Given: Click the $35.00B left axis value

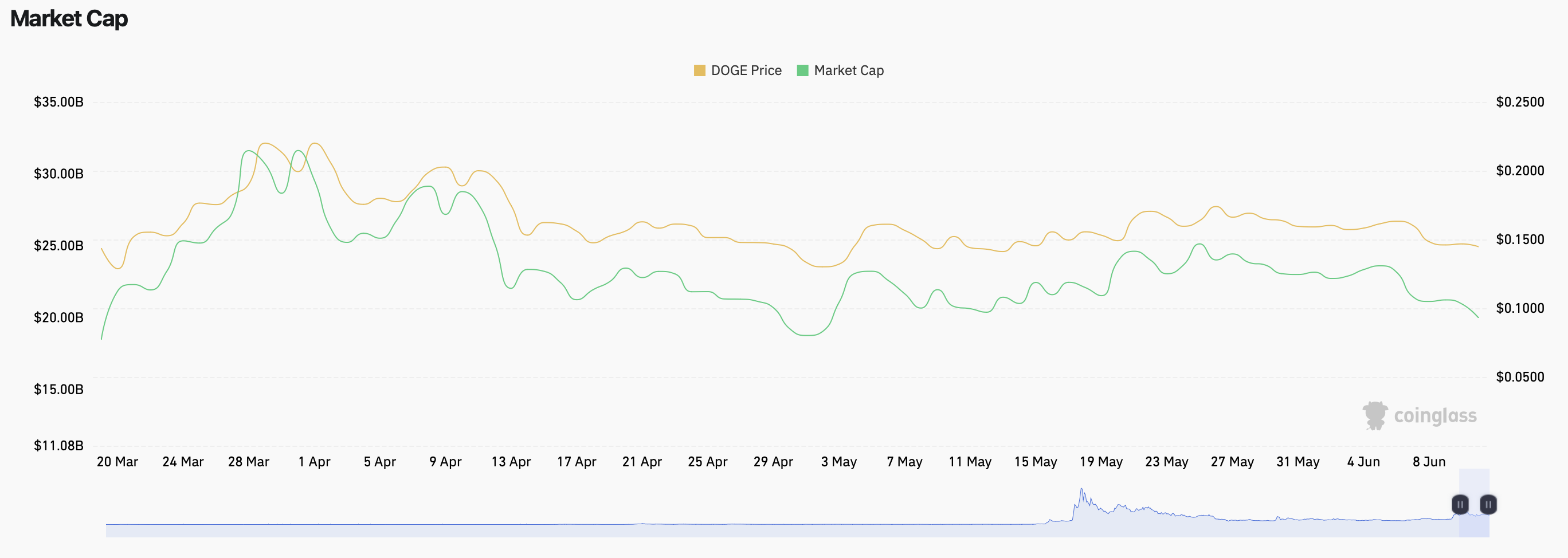Looking at the screenshot, I should pyautogui.click(x=58, y=101).
